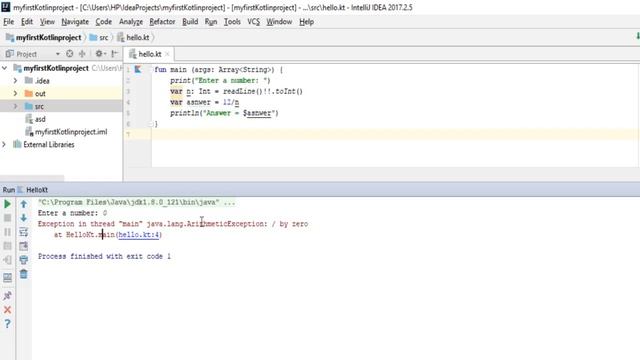Toggle soft-wrap icon in Run panel
This screenshot has width=640, height=360.
(x=24, y=232)
